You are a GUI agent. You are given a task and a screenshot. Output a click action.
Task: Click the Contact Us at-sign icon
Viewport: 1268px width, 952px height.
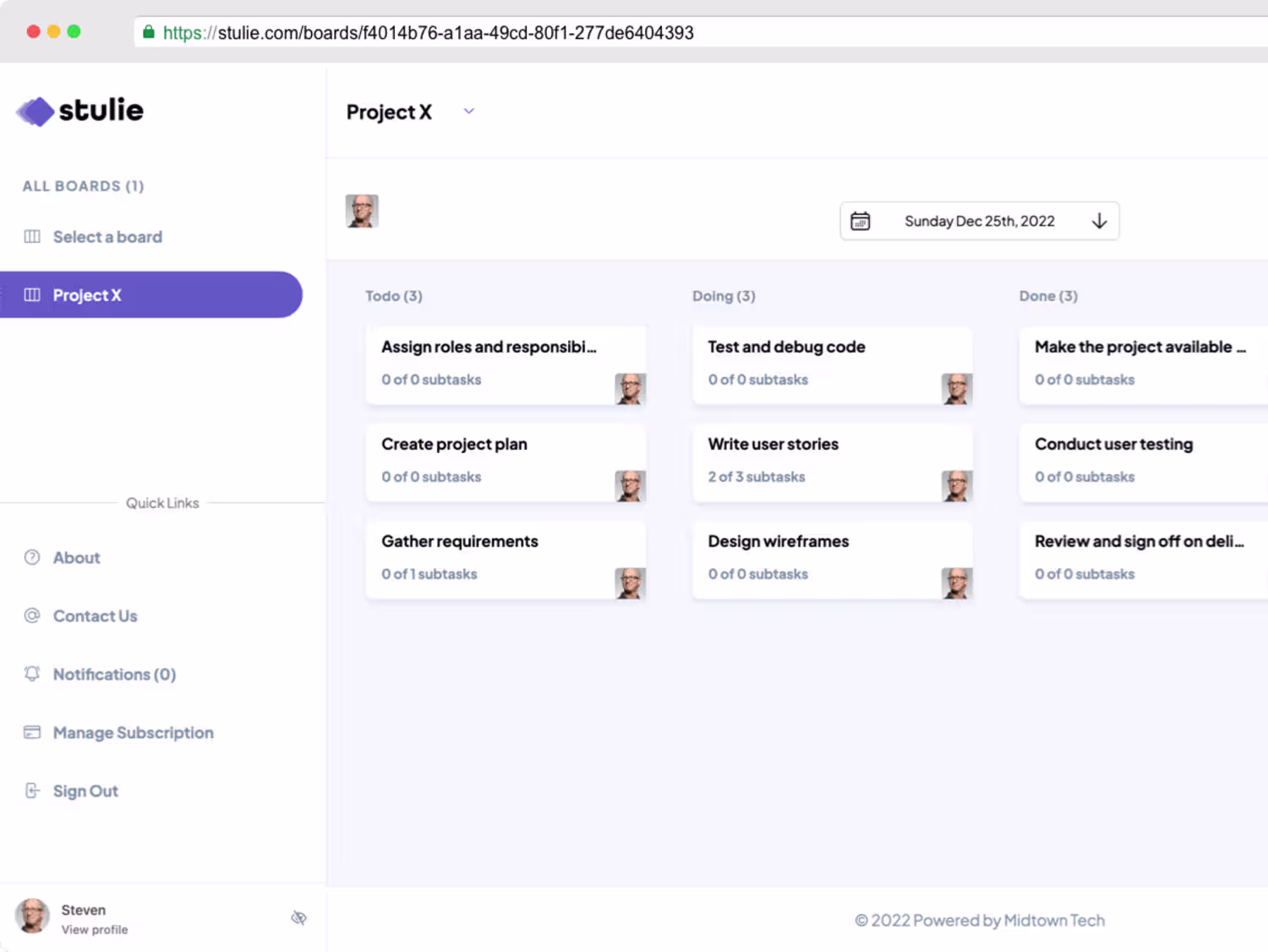tap(32, 616)
